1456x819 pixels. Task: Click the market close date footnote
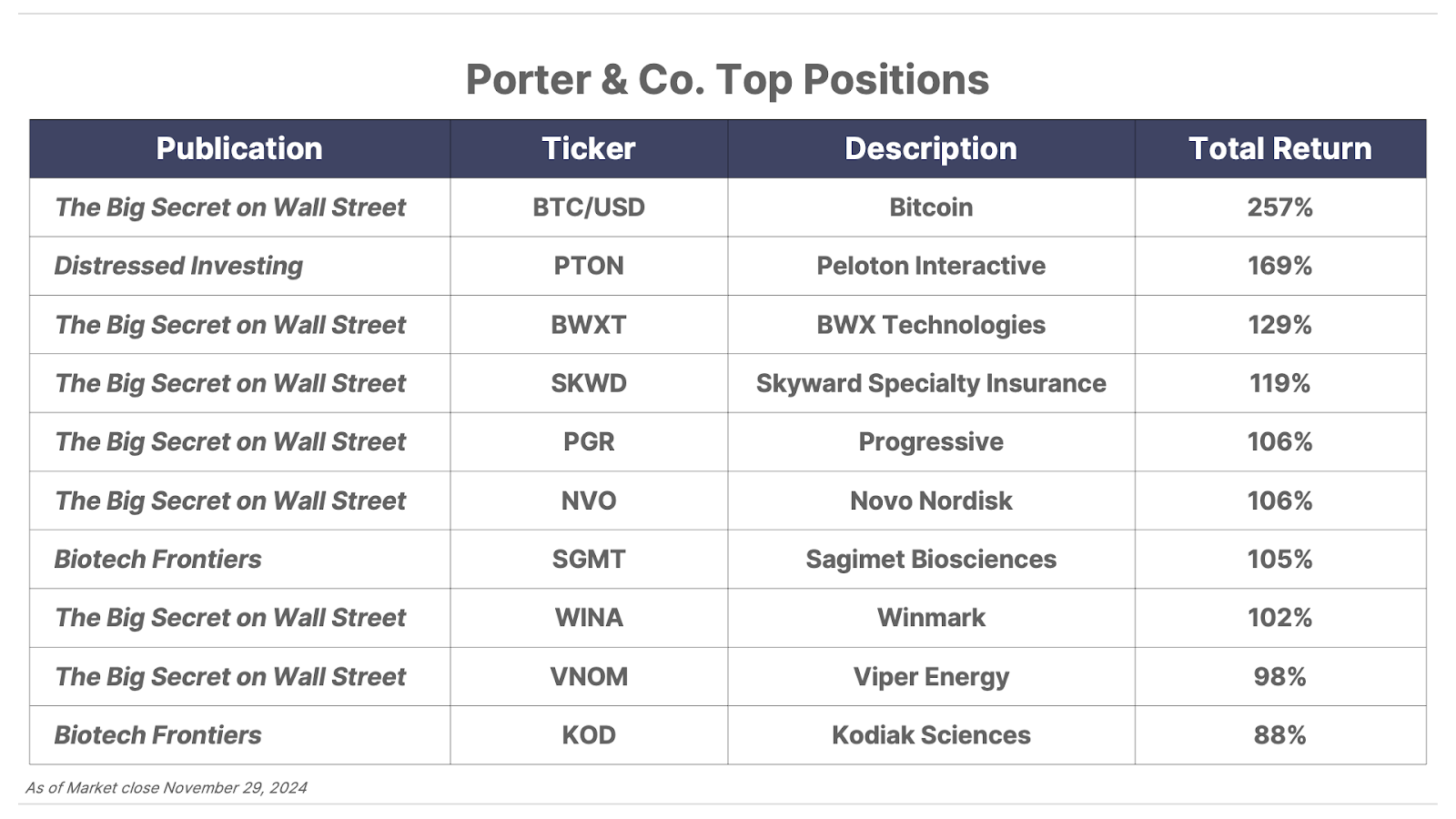pos(167,788)
